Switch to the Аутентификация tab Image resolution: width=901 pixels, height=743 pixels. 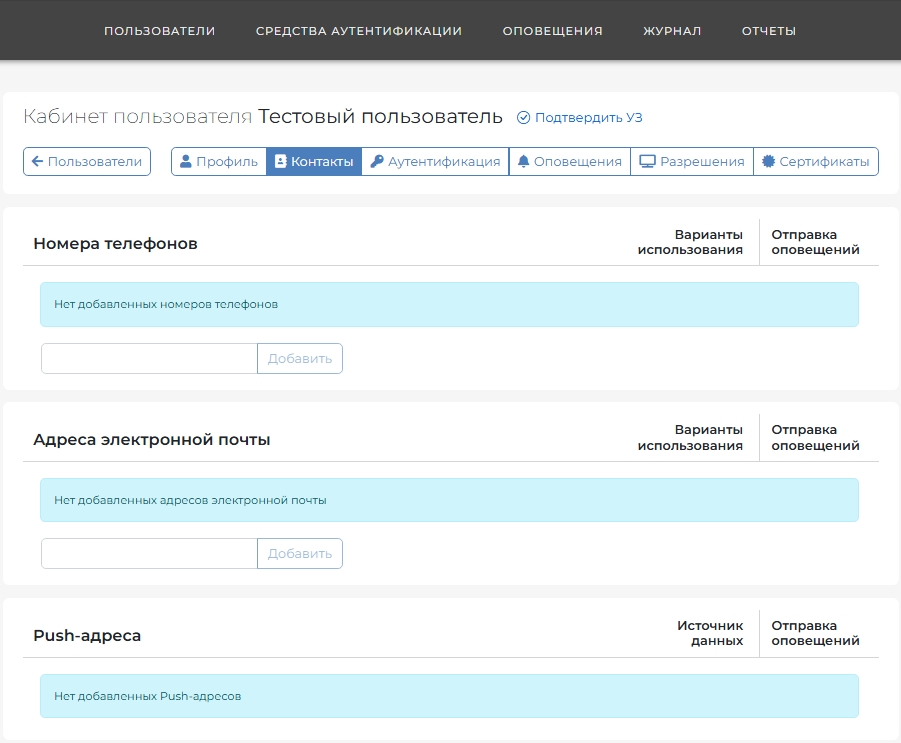(x=436, y=161)
